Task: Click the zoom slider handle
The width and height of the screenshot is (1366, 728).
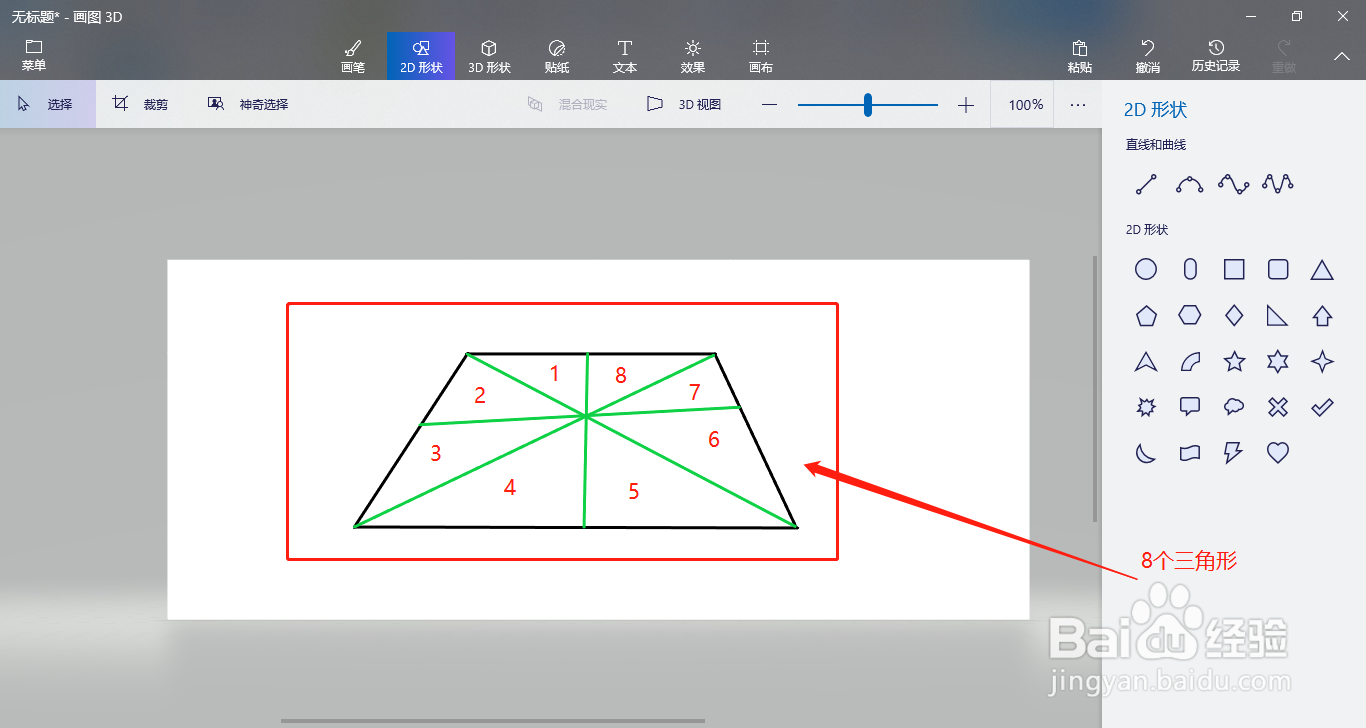Action: click(868, 105)
